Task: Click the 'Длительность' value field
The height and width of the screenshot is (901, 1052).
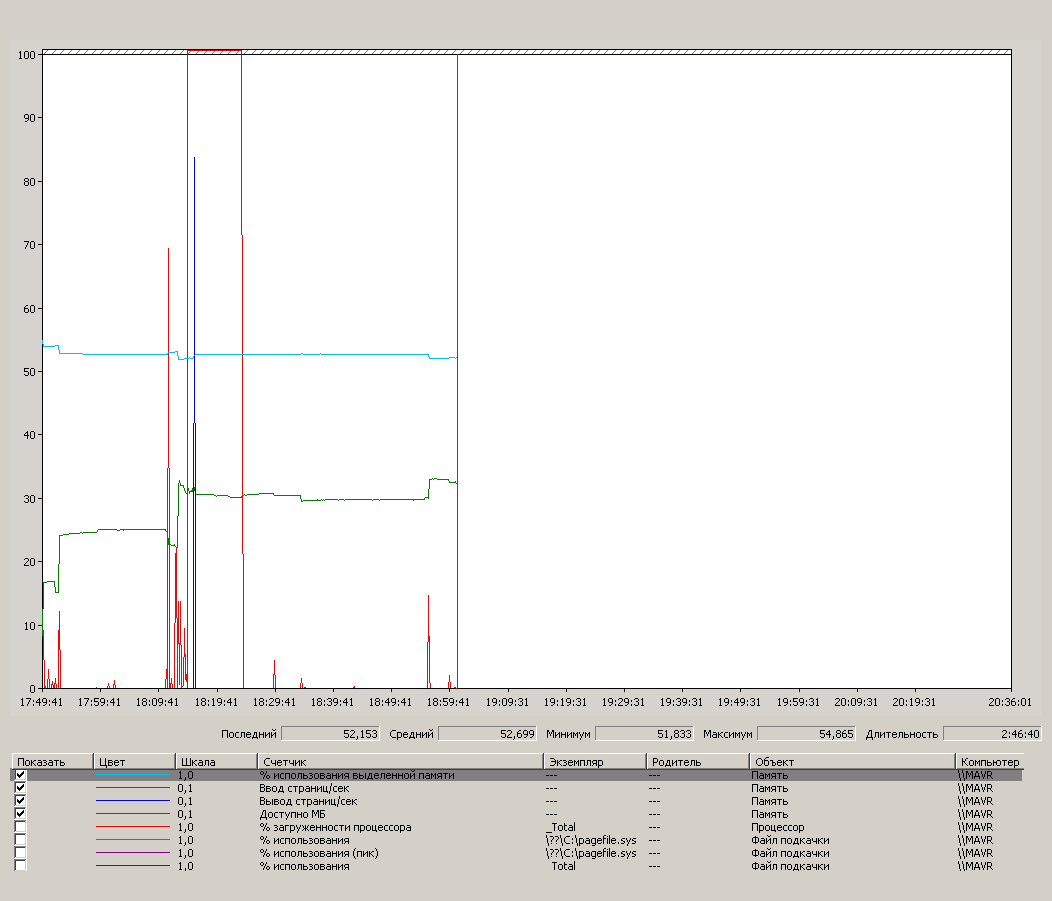Action: point(992,734)
